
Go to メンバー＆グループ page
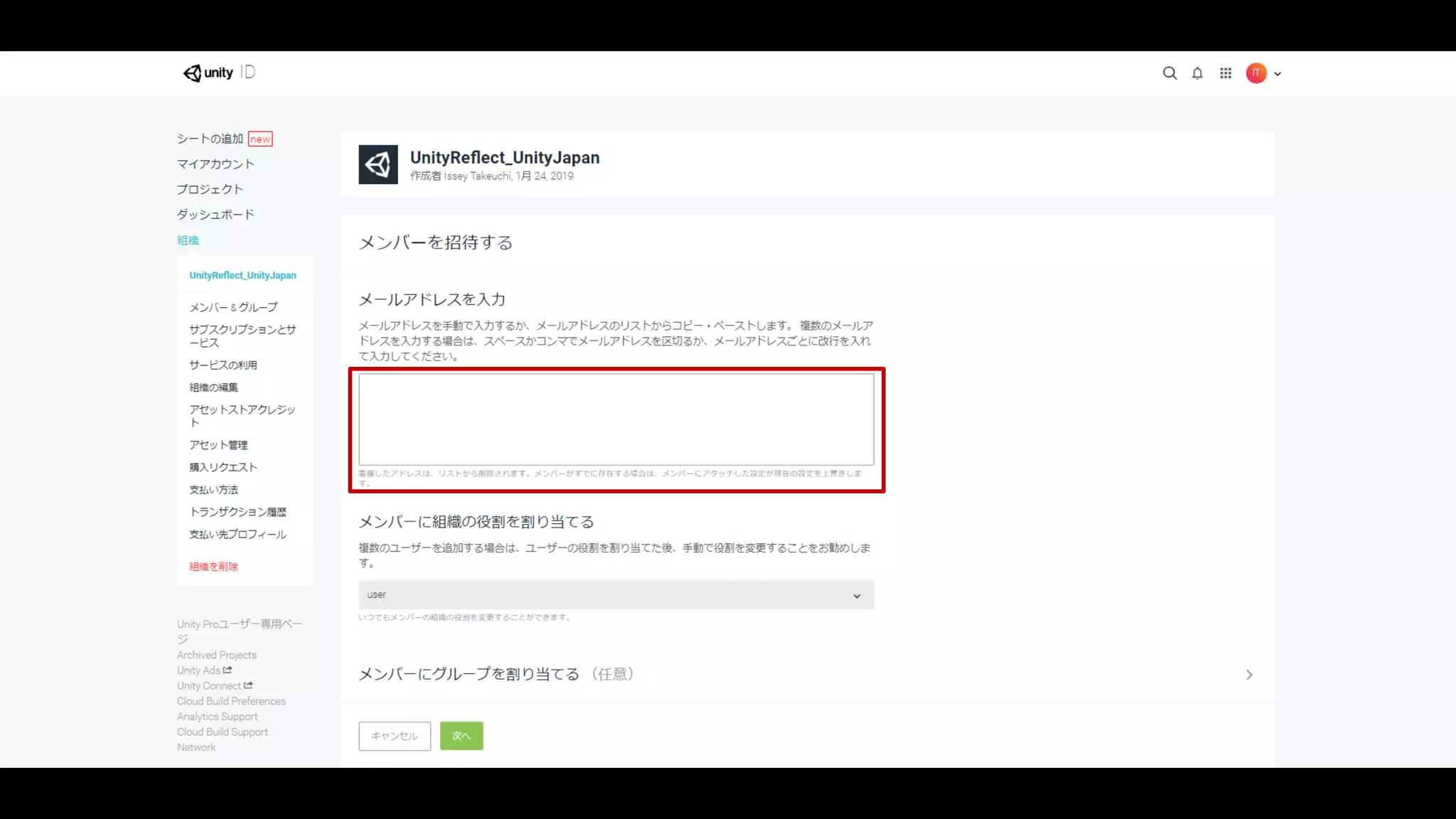point(233,307)
